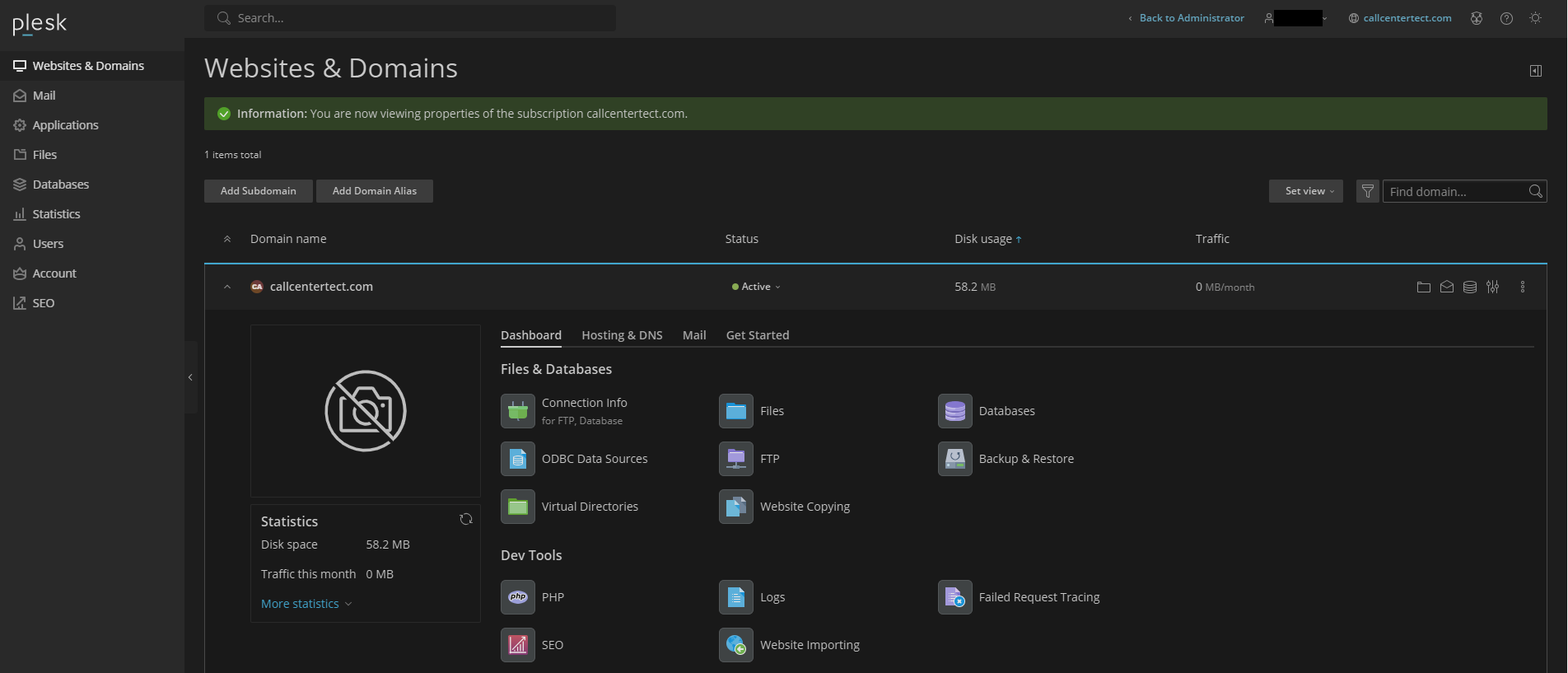Open the Active status dropdown
This screenshot has width=1568, height=673.
pos(756,287)
